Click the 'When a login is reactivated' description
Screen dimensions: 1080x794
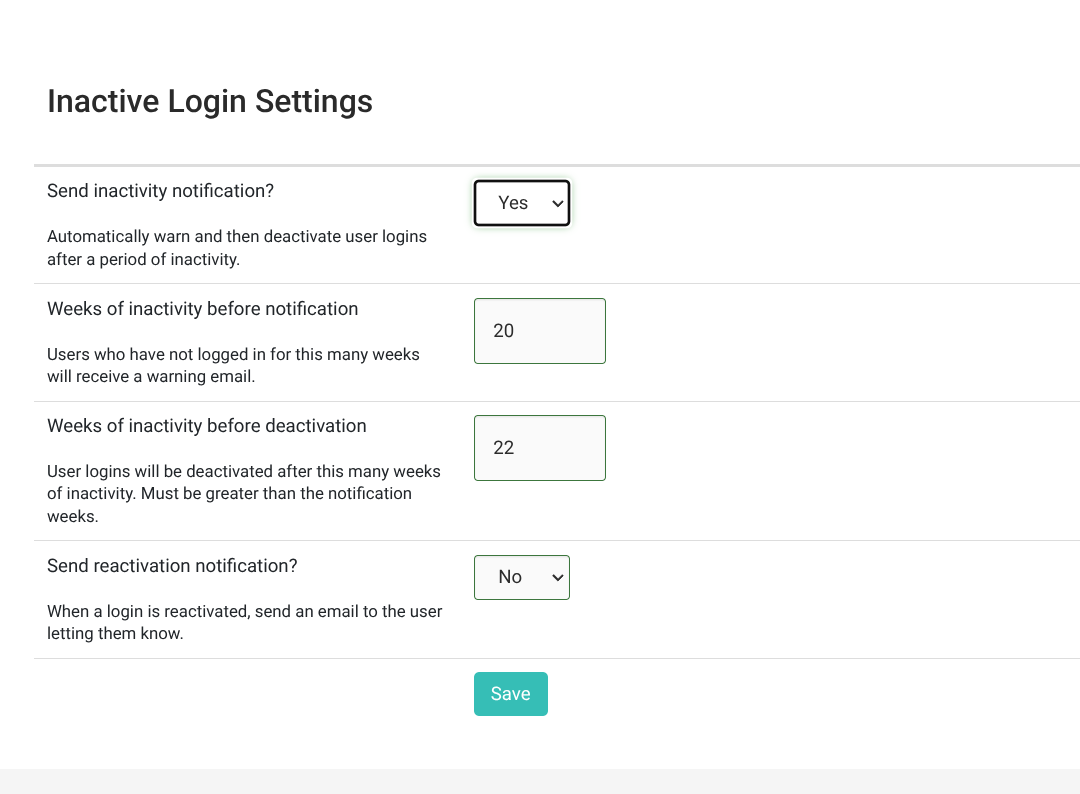point(245,622)
